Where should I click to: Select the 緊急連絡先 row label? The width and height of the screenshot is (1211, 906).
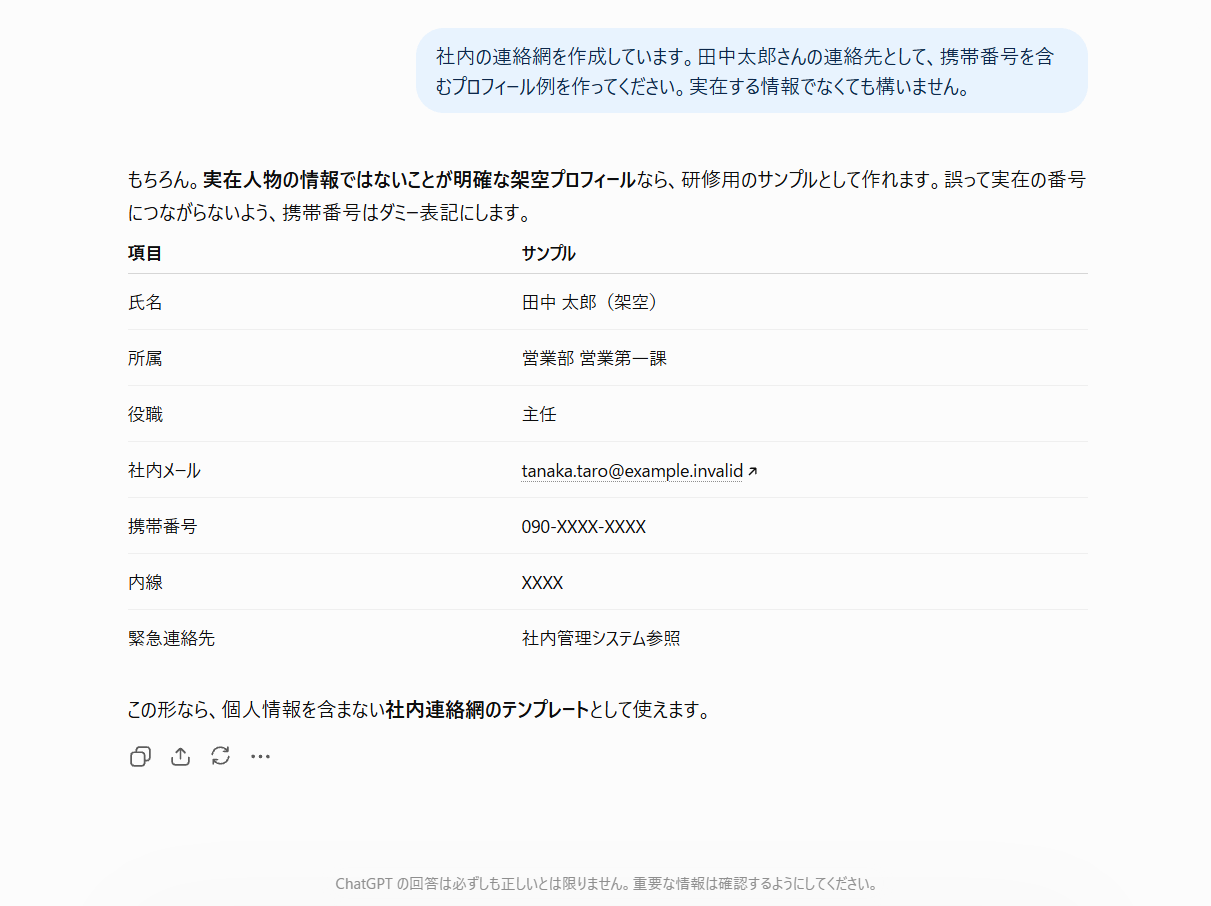pyautogui.click(x=171, y=639)
